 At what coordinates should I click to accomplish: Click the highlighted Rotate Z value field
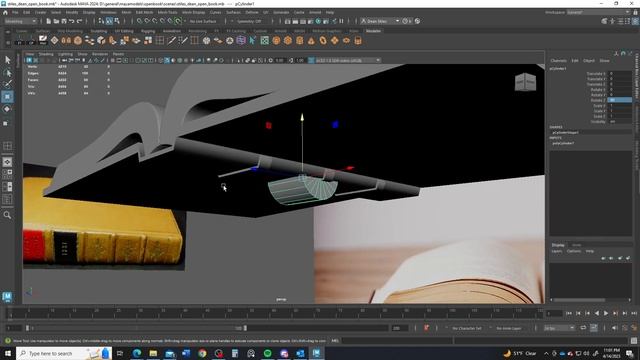pyautogui.click(x=619, y=100)
